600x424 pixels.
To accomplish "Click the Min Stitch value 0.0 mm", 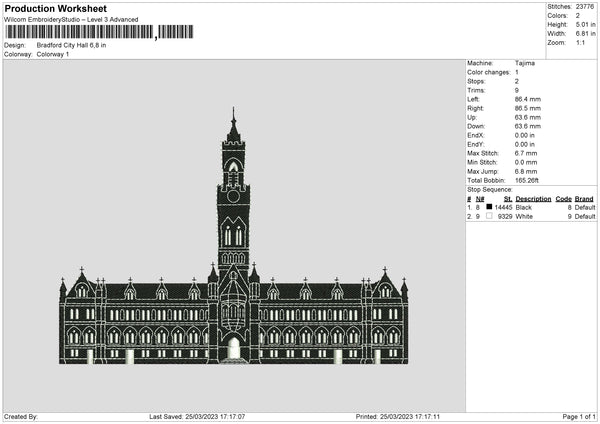I will tap(526, 162).
